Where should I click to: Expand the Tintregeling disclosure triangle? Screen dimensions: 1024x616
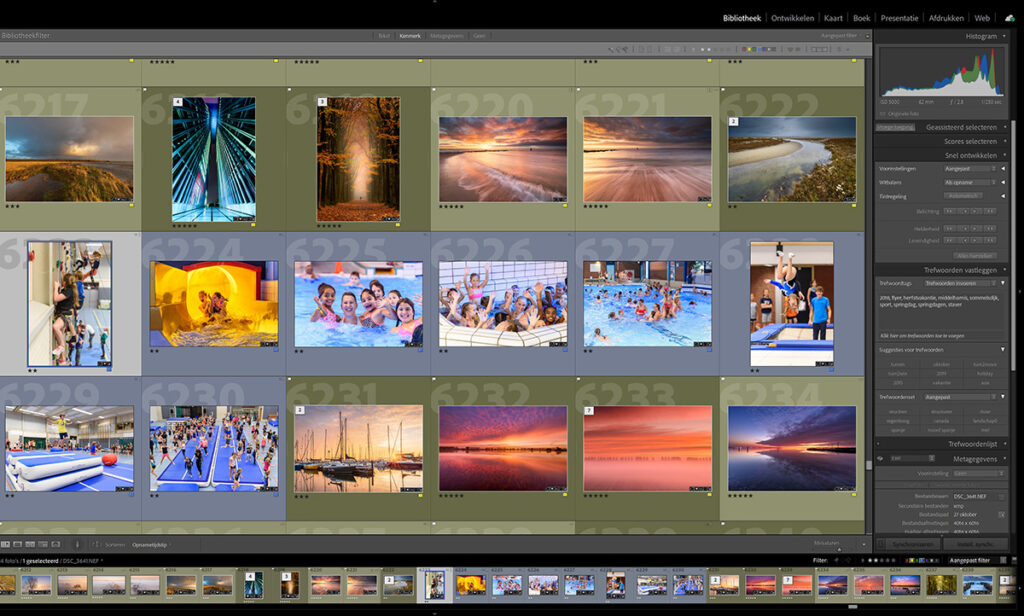tap(1003, 196)
